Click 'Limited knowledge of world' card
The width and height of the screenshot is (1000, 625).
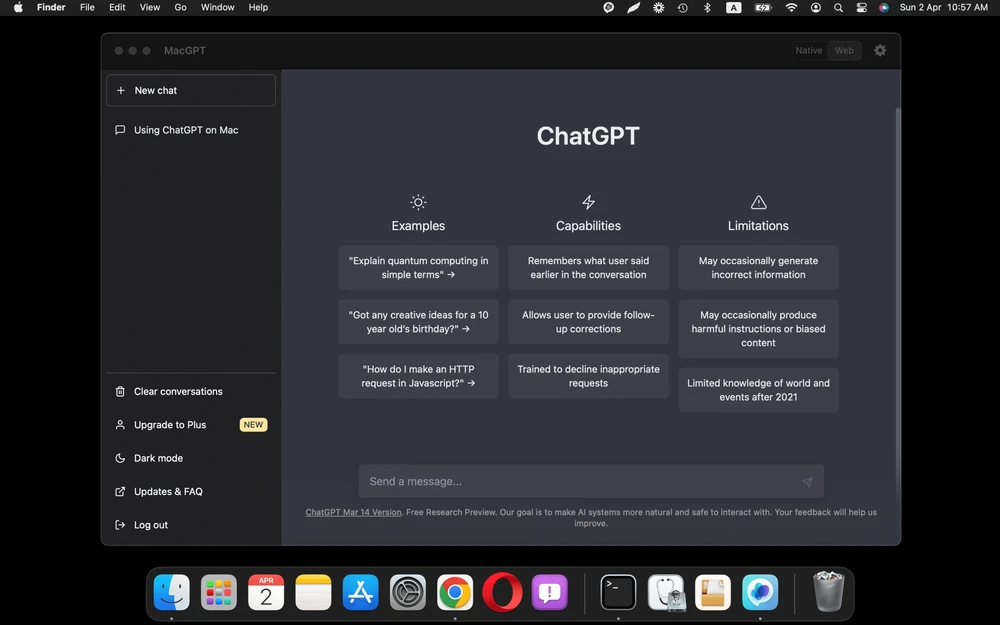coord(758,390)
